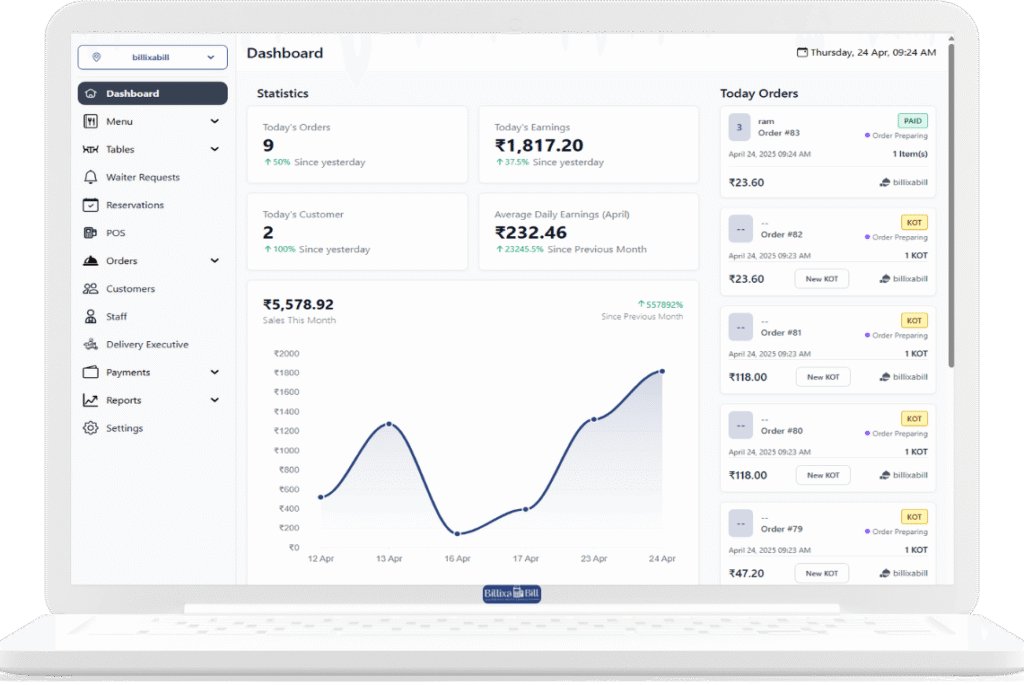Select the Reports chart icon

91,399
